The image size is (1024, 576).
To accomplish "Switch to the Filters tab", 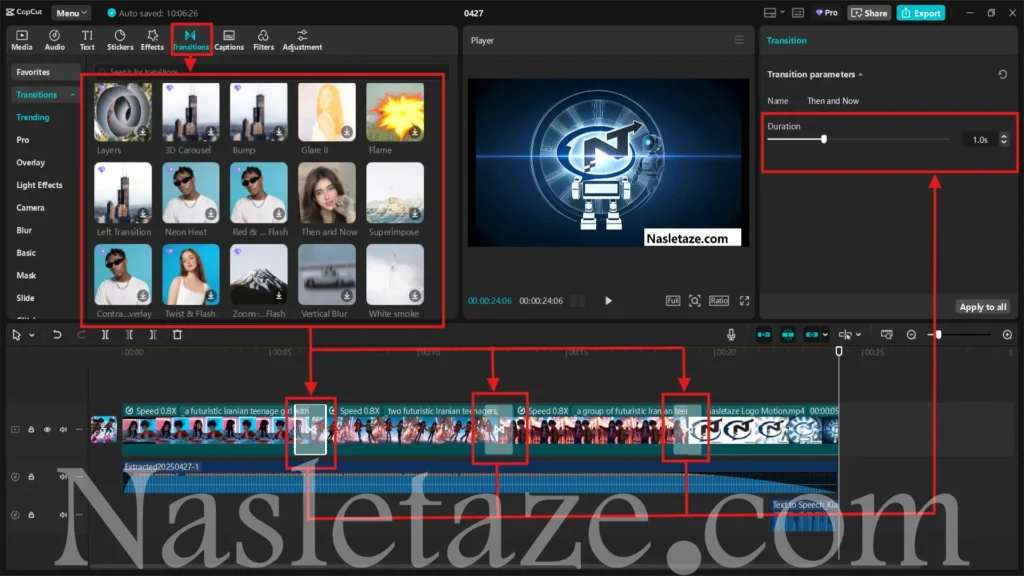I will click(263, 40).
